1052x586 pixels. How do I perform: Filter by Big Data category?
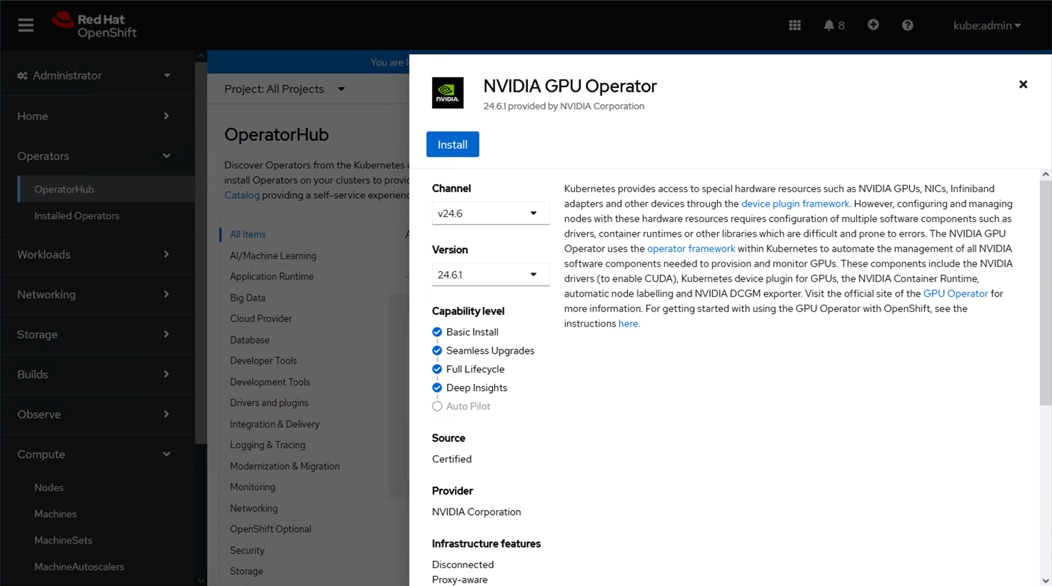tap(248, 298)
